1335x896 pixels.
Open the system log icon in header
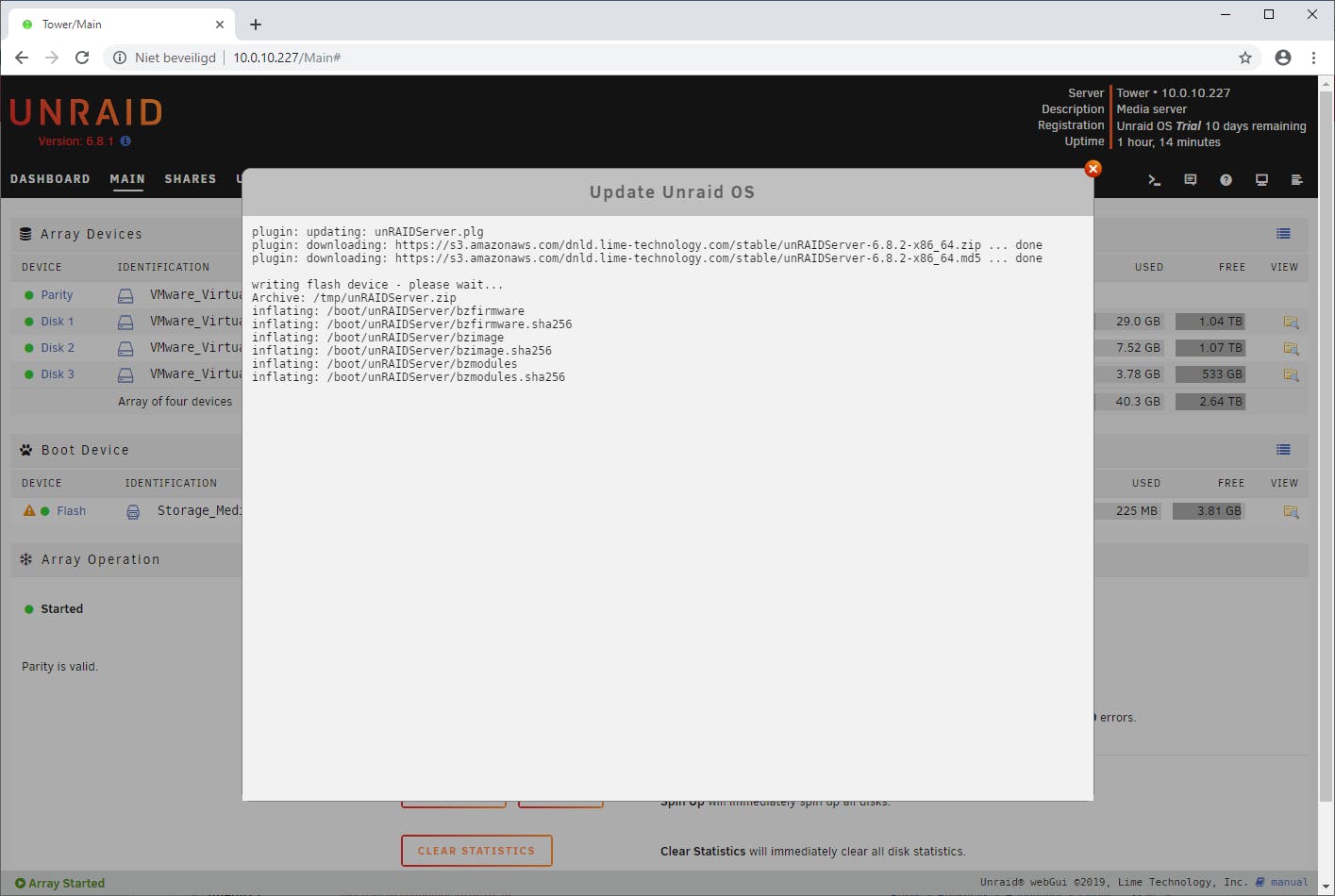1296,179
